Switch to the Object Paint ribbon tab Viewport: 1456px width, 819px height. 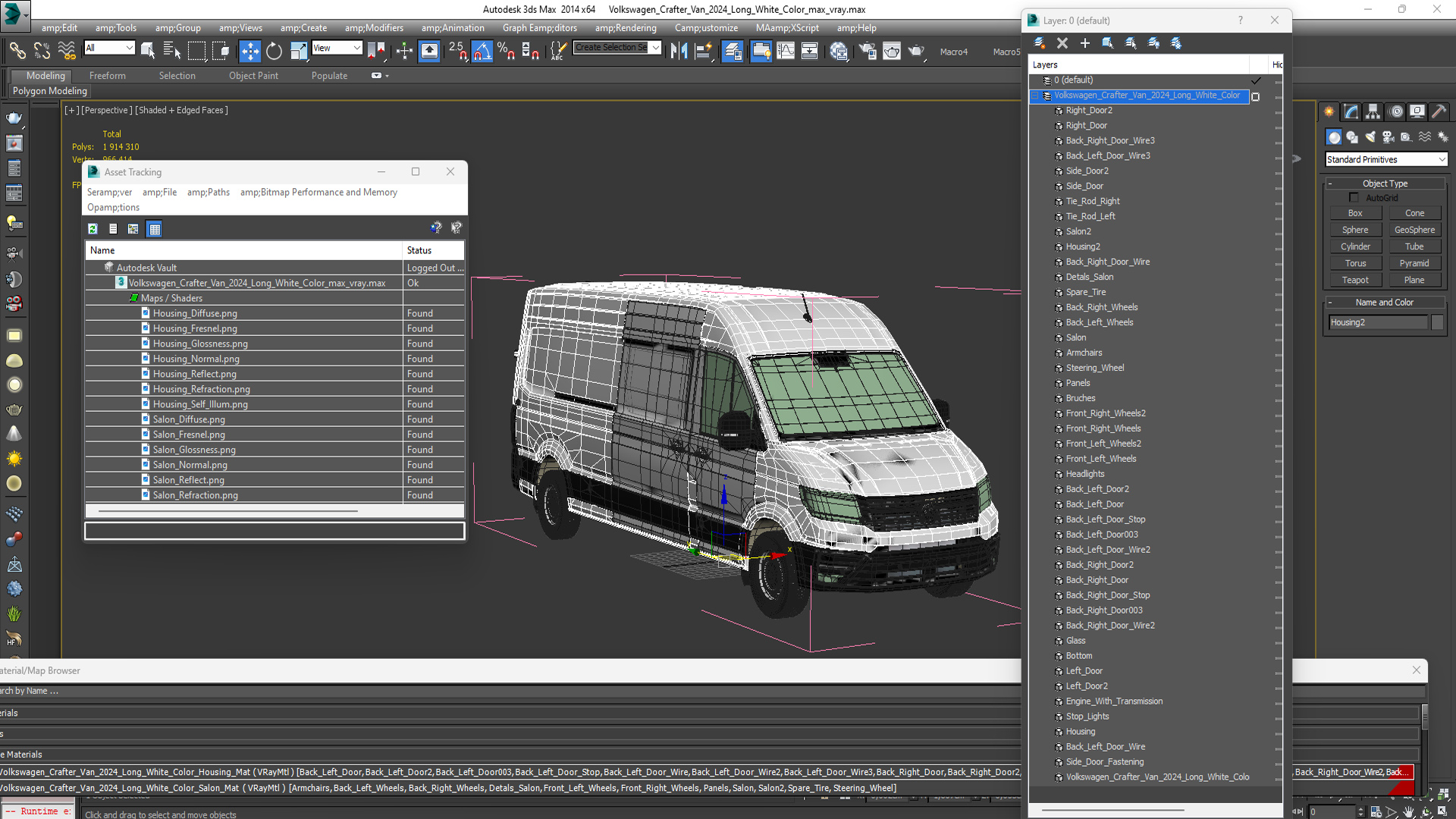[x=253, y=76]
